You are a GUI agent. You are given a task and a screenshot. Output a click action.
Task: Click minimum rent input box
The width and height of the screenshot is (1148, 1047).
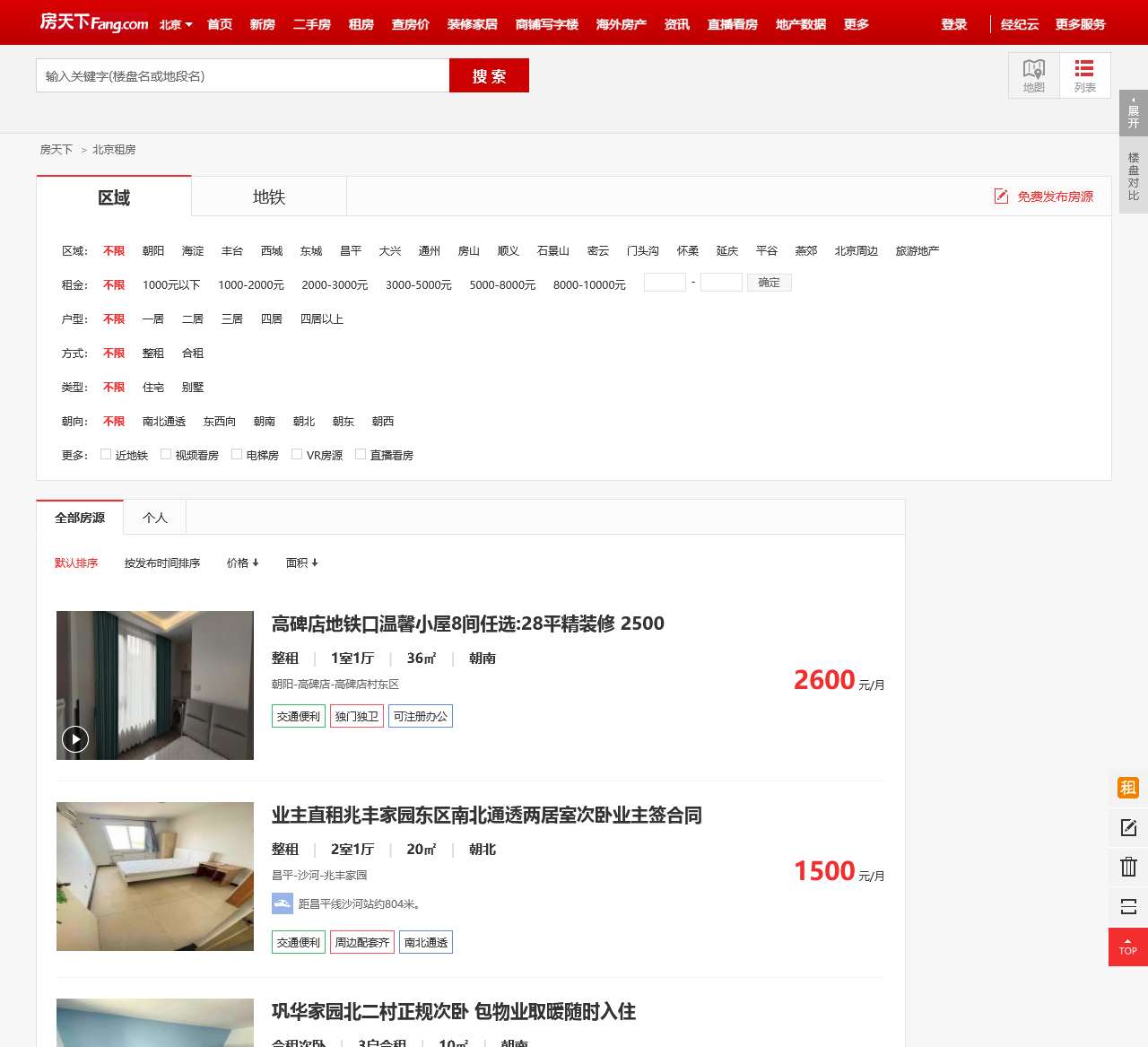[665, 283]
